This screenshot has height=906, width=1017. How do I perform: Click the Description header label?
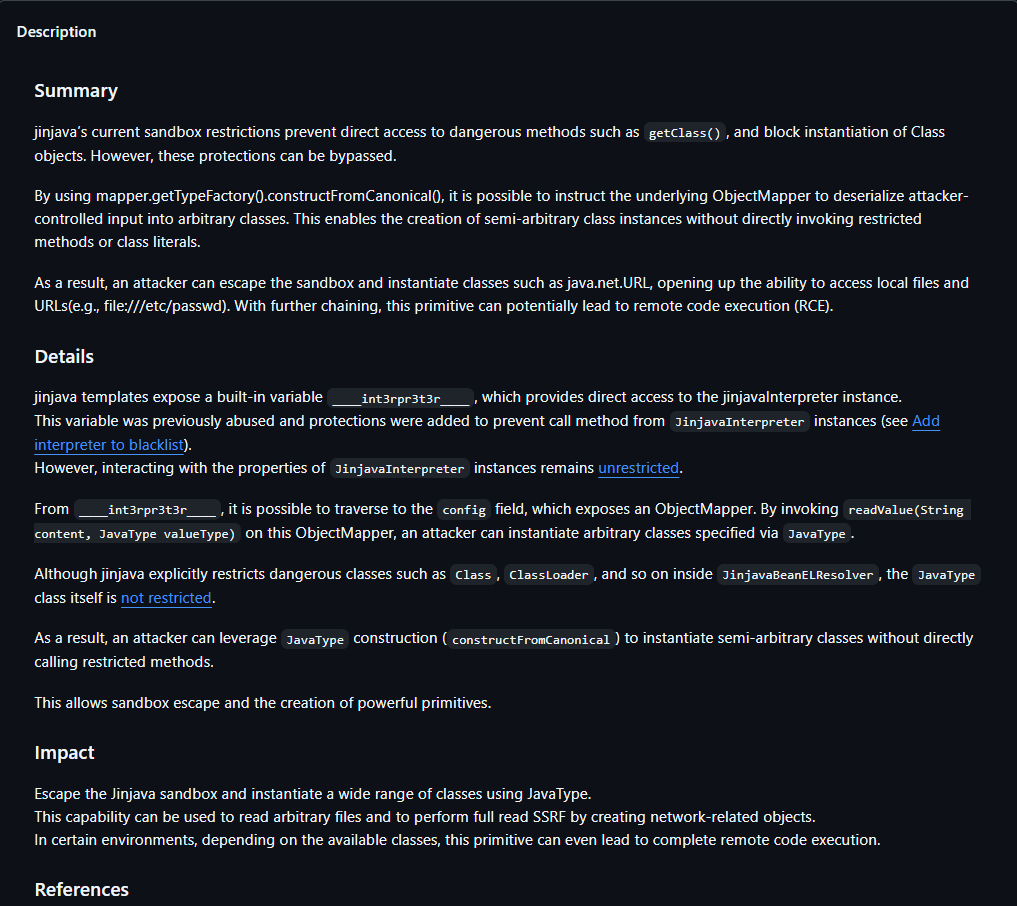[x=56, y=32]
